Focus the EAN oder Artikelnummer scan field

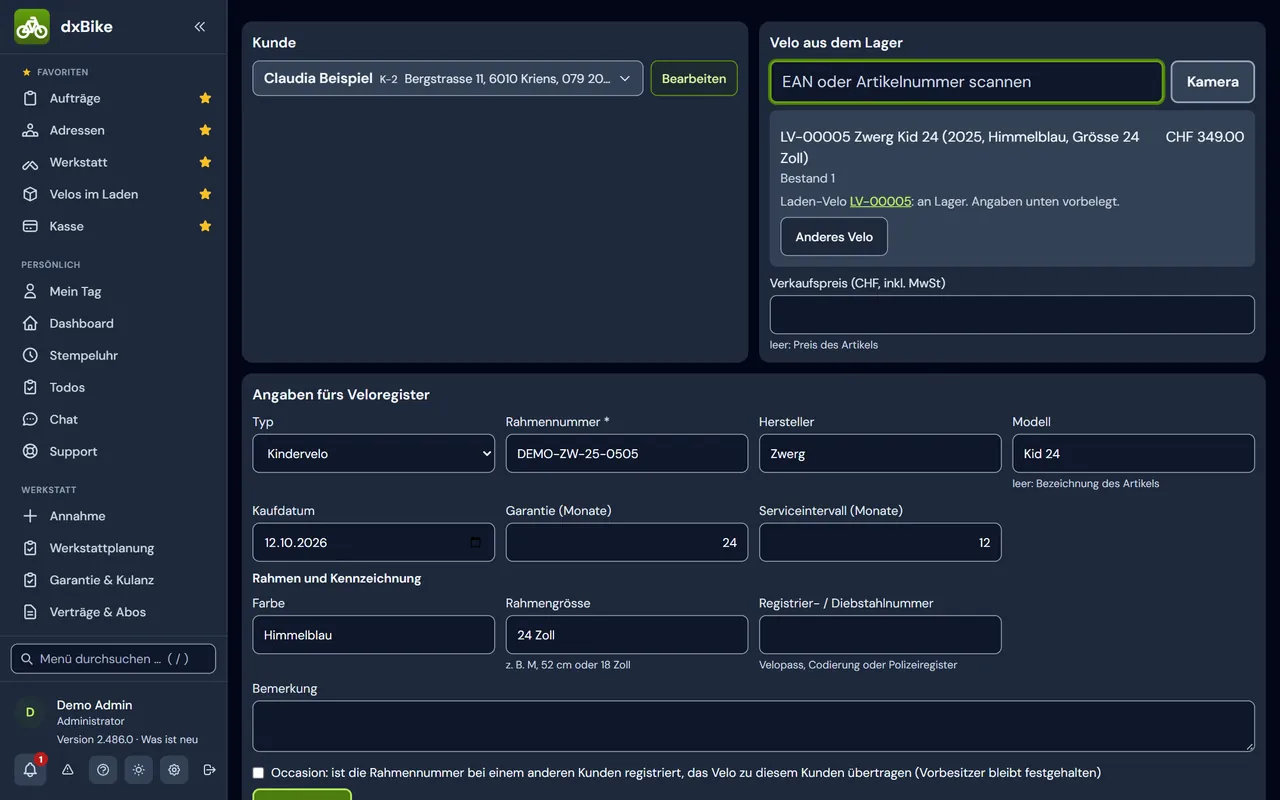click(x=966, y=82)
